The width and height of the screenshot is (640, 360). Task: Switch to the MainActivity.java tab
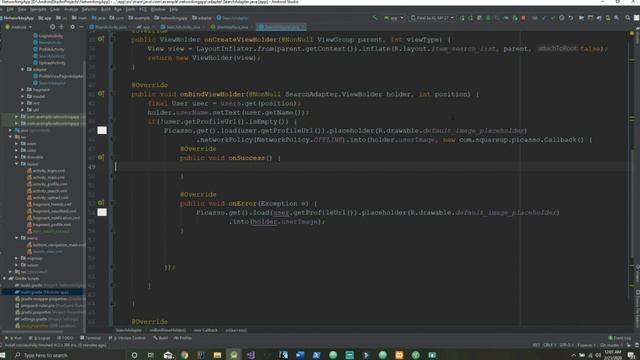click(108, 27)
